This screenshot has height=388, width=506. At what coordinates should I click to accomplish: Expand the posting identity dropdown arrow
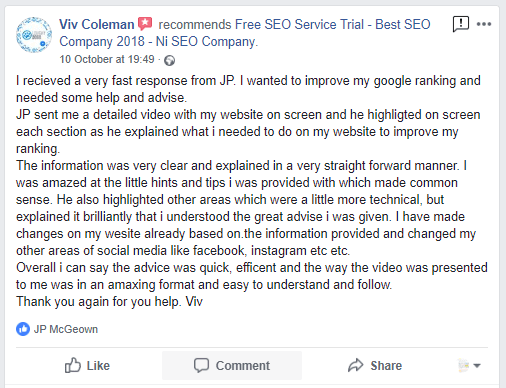tap(477, 366)
